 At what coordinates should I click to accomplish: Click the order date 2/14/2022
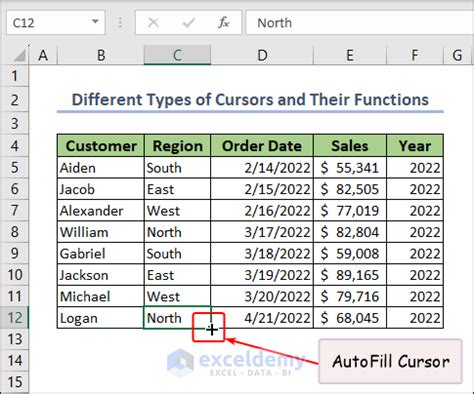(x=262, y=168)
